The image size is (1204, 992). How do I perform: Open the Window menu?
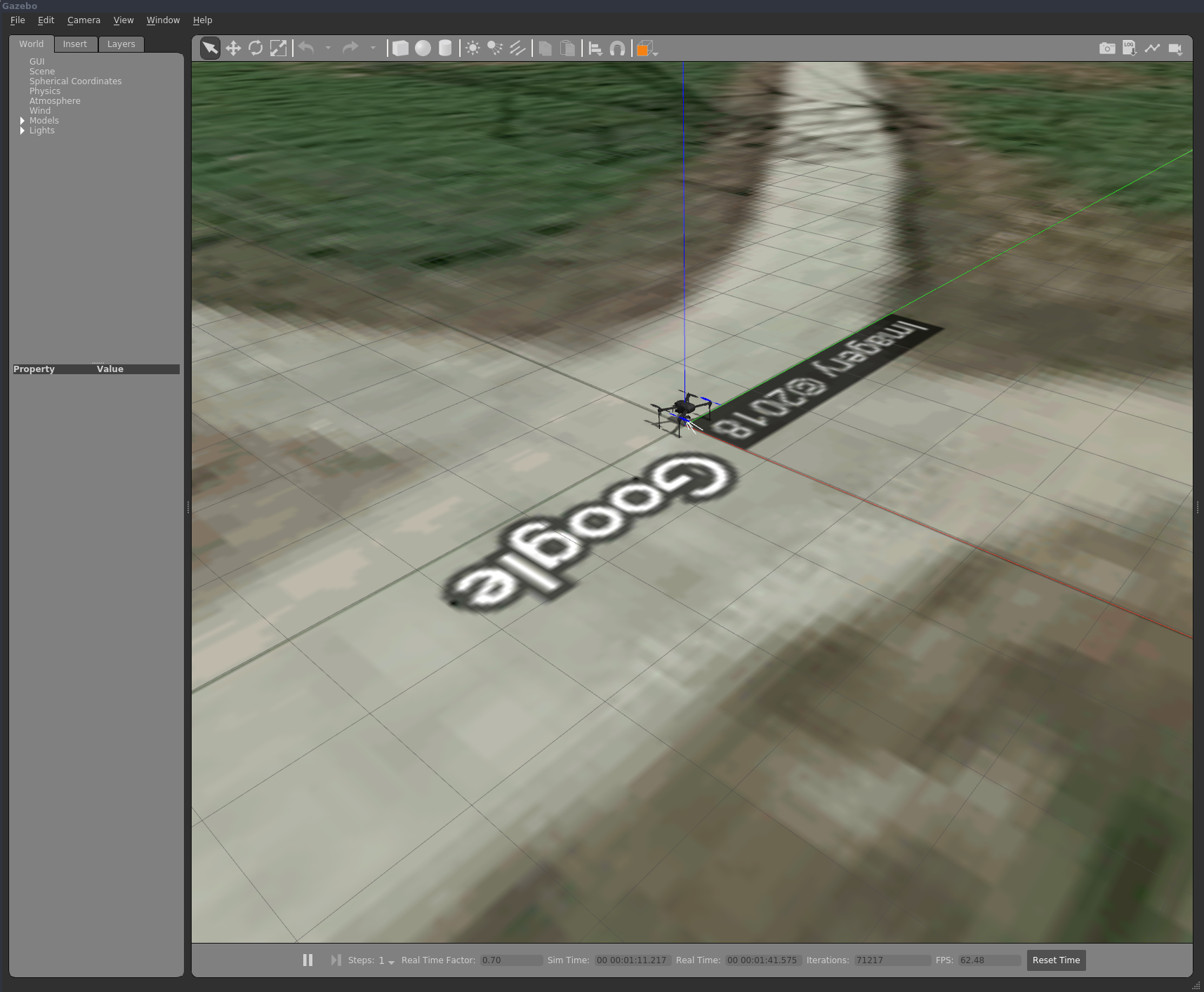pos(163,20)
